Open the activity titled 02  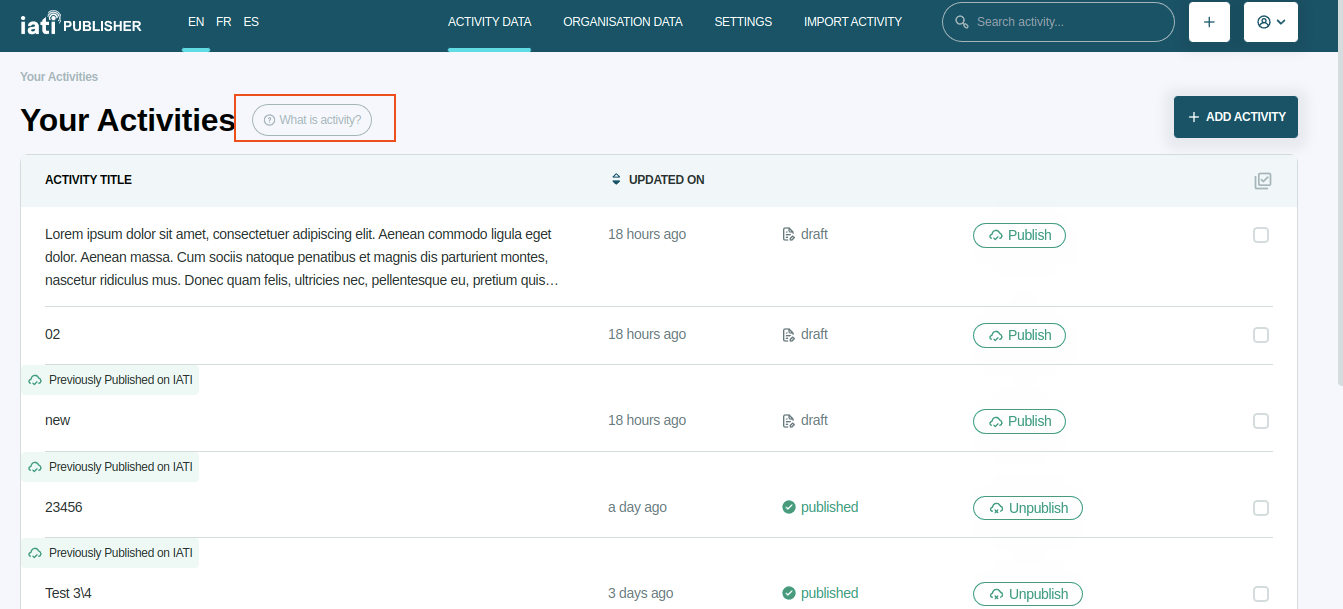click(x=53, y=334)
